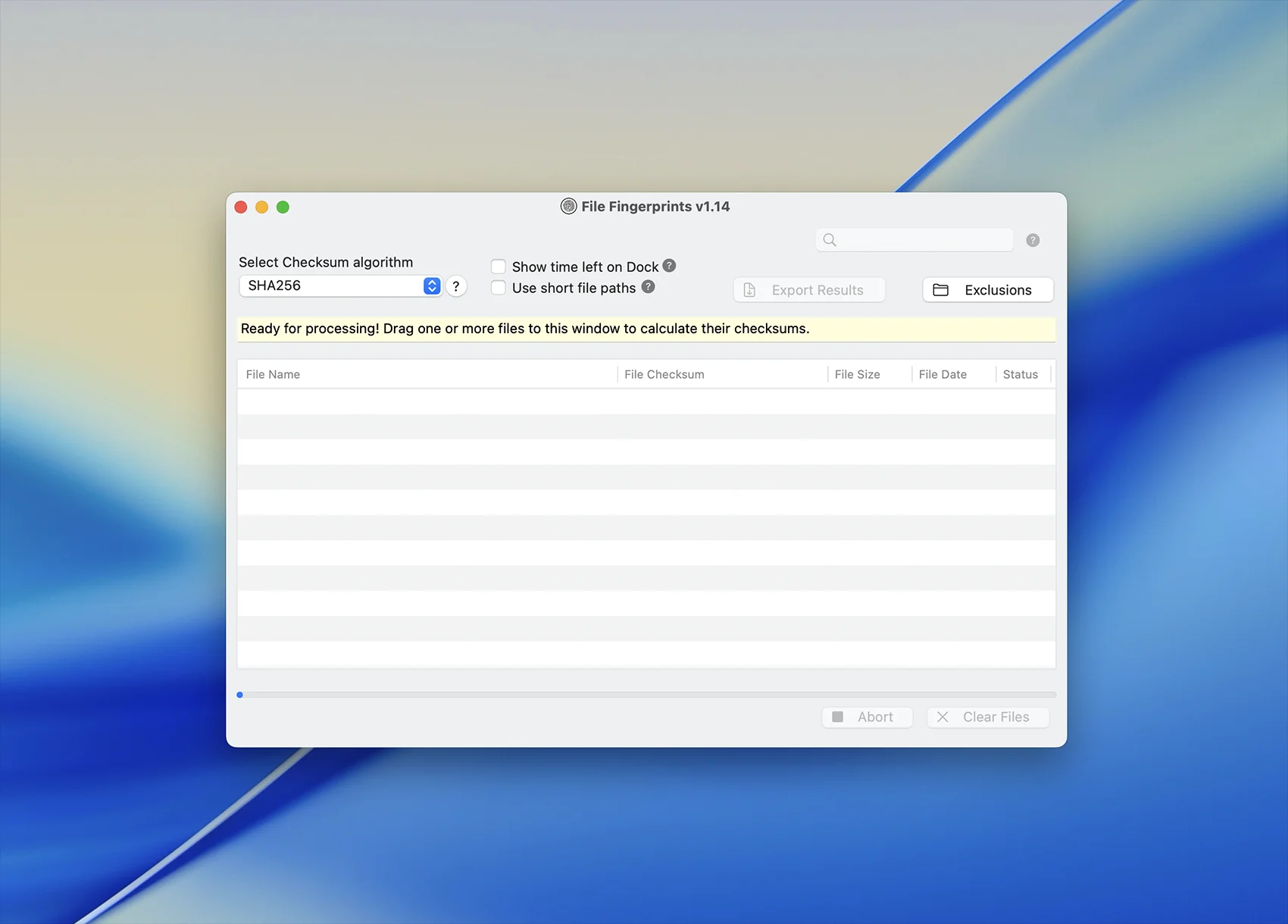Click the Clear Files button

(x=988, y=717)
